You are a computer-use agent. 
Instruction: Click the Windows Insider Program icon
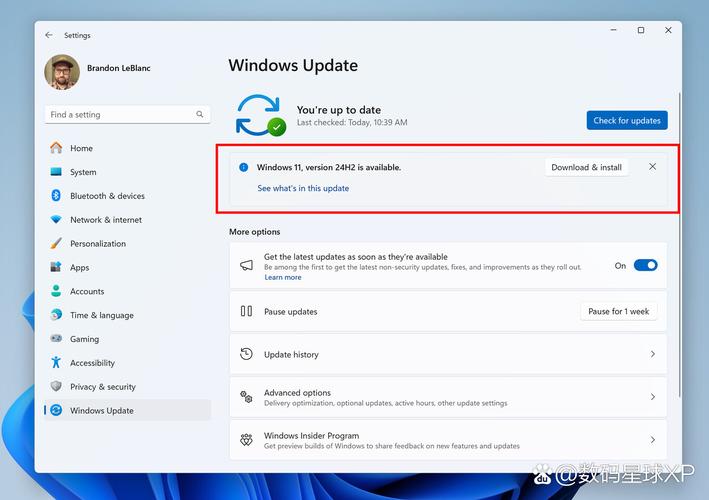click(x=246, y=439)
